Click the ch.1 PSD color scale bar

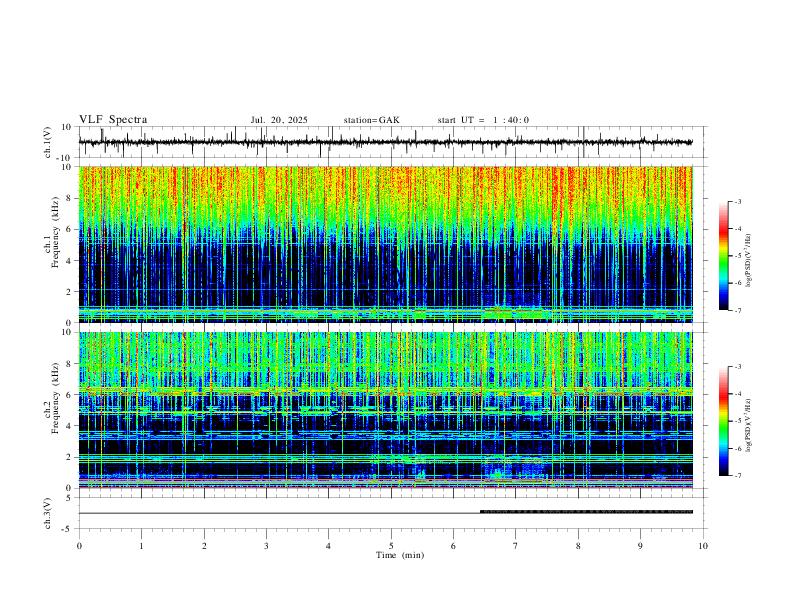(x=723, y=256)
